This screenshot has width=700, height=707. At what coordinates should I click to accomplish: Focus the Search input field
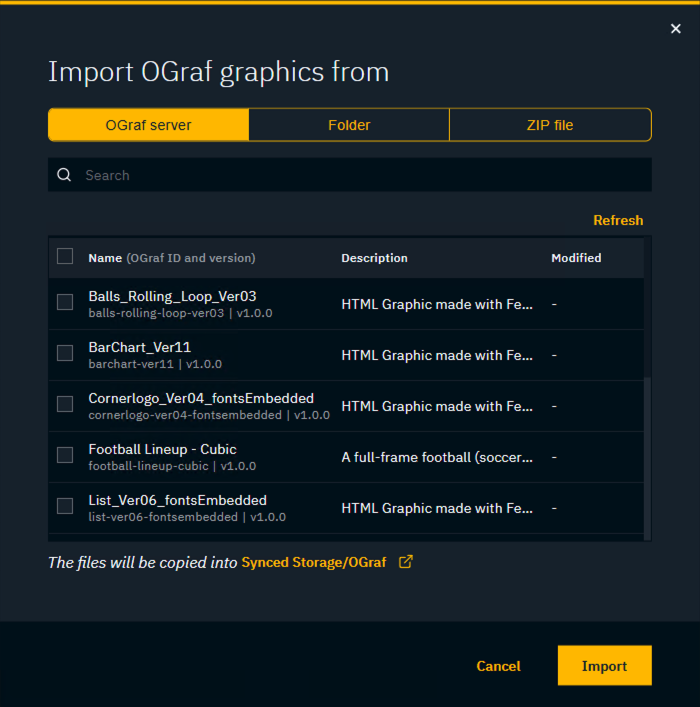click(x=350, y=175)
